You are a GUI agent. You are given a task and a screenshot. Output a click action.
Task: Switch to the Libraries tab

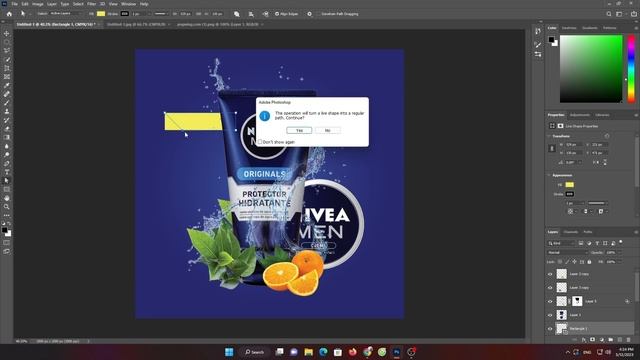[x=602, y=115]
